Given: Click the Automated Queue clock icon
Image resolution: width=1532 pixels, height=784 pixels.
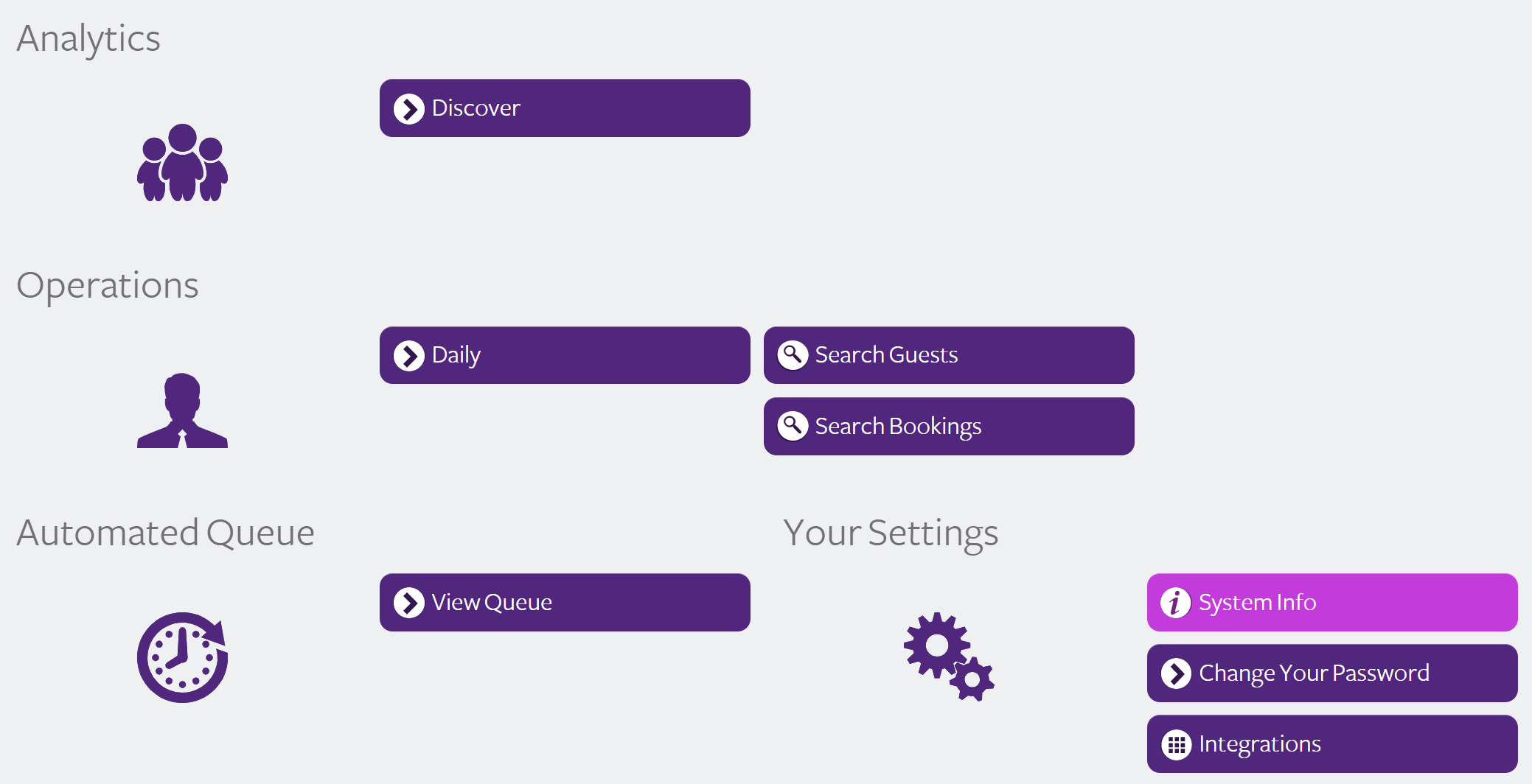Looking at the screenshot, I should pyautogui.click(x=182, y=657).
